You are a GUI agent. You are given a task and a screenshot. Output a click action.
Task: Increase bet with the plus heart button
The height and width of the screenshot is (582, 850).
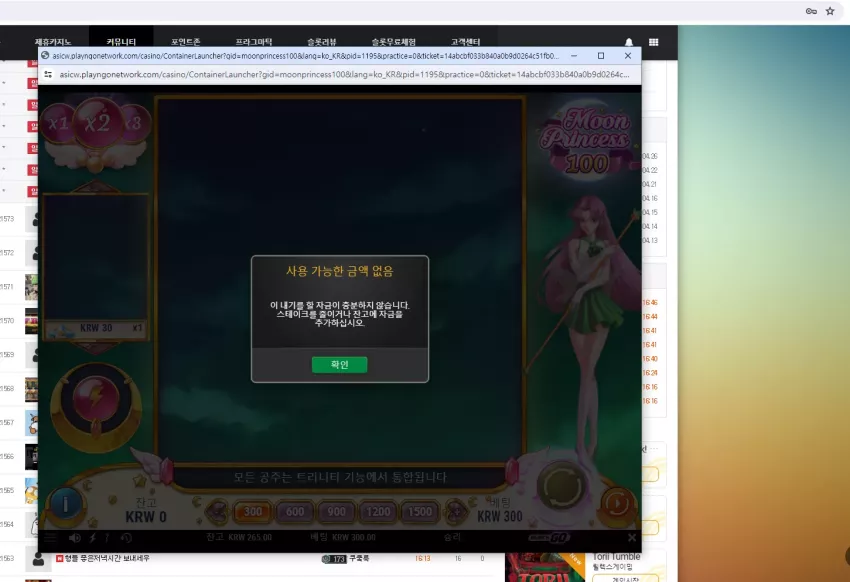pyautogui.click(x=456, y=511)
